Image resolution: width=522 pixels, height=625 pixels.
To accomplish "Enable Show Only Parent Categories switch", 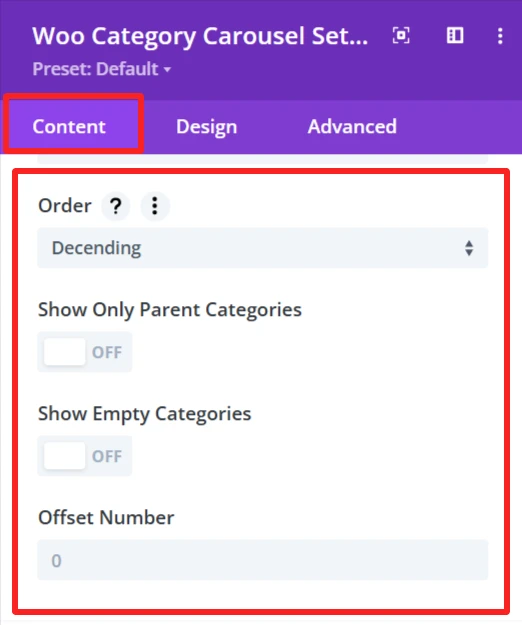I will click(x=84, y=352).
